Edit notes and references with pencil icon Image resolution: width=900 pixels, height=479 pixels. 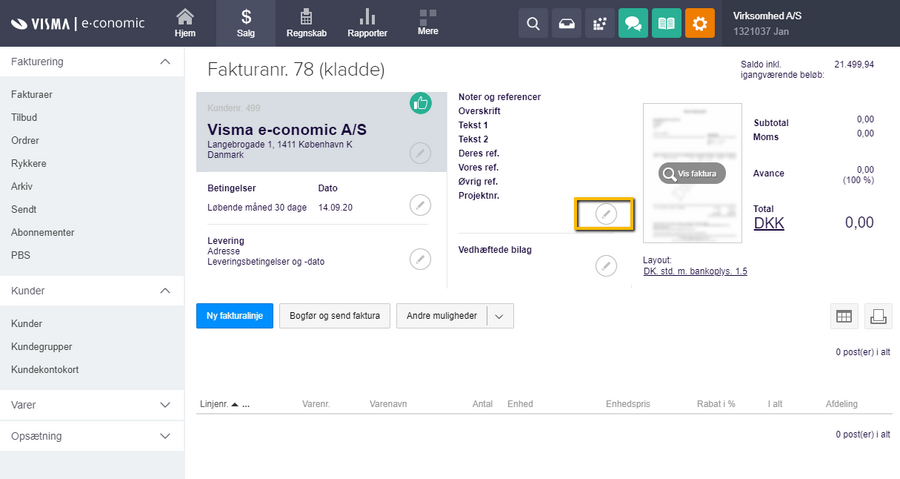point(606,214)
